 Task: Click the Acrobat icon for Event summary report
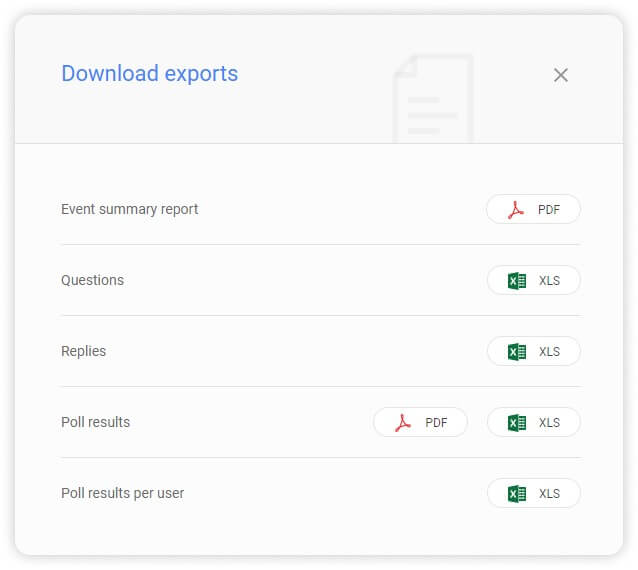pos(515,210)
